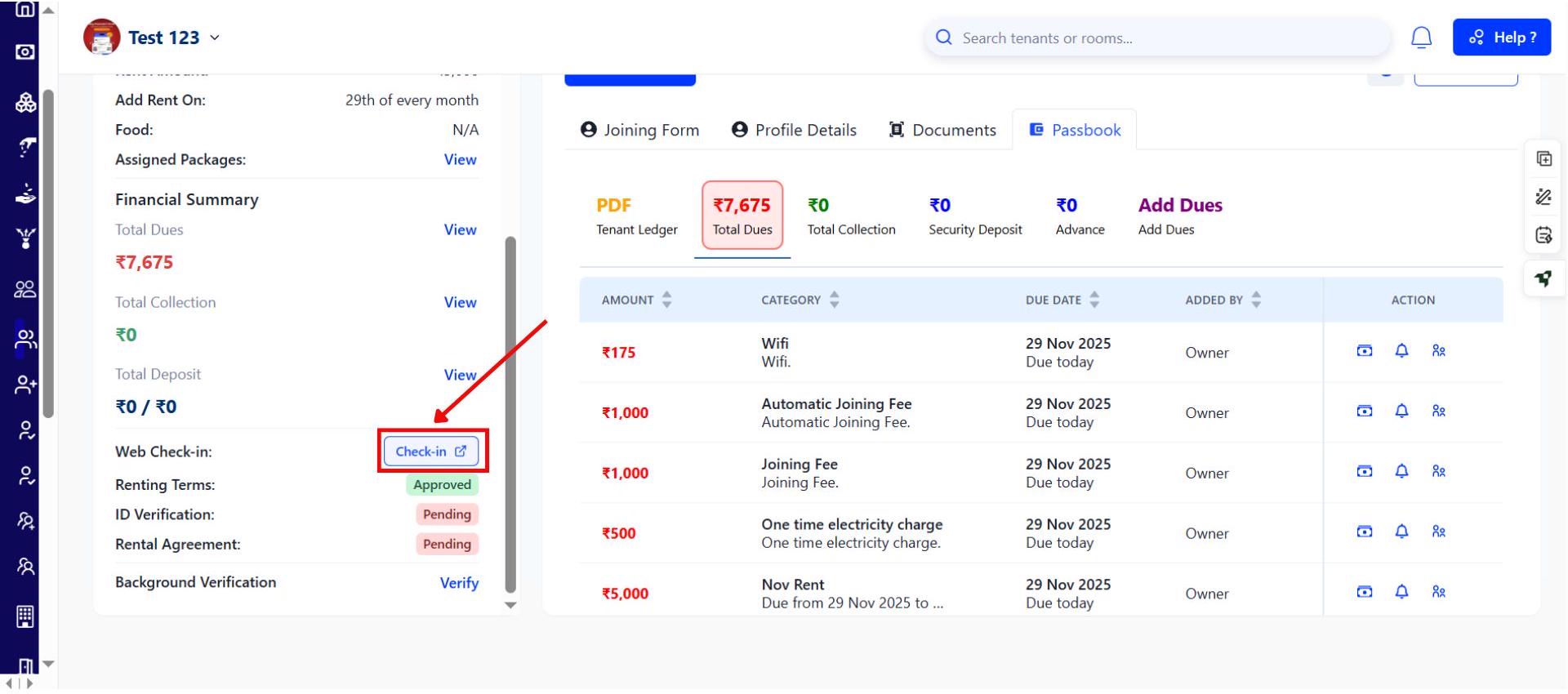Click the people icon in Nov Rent row
This screenshot has width=1568, height=694.
click(1438, 592)
